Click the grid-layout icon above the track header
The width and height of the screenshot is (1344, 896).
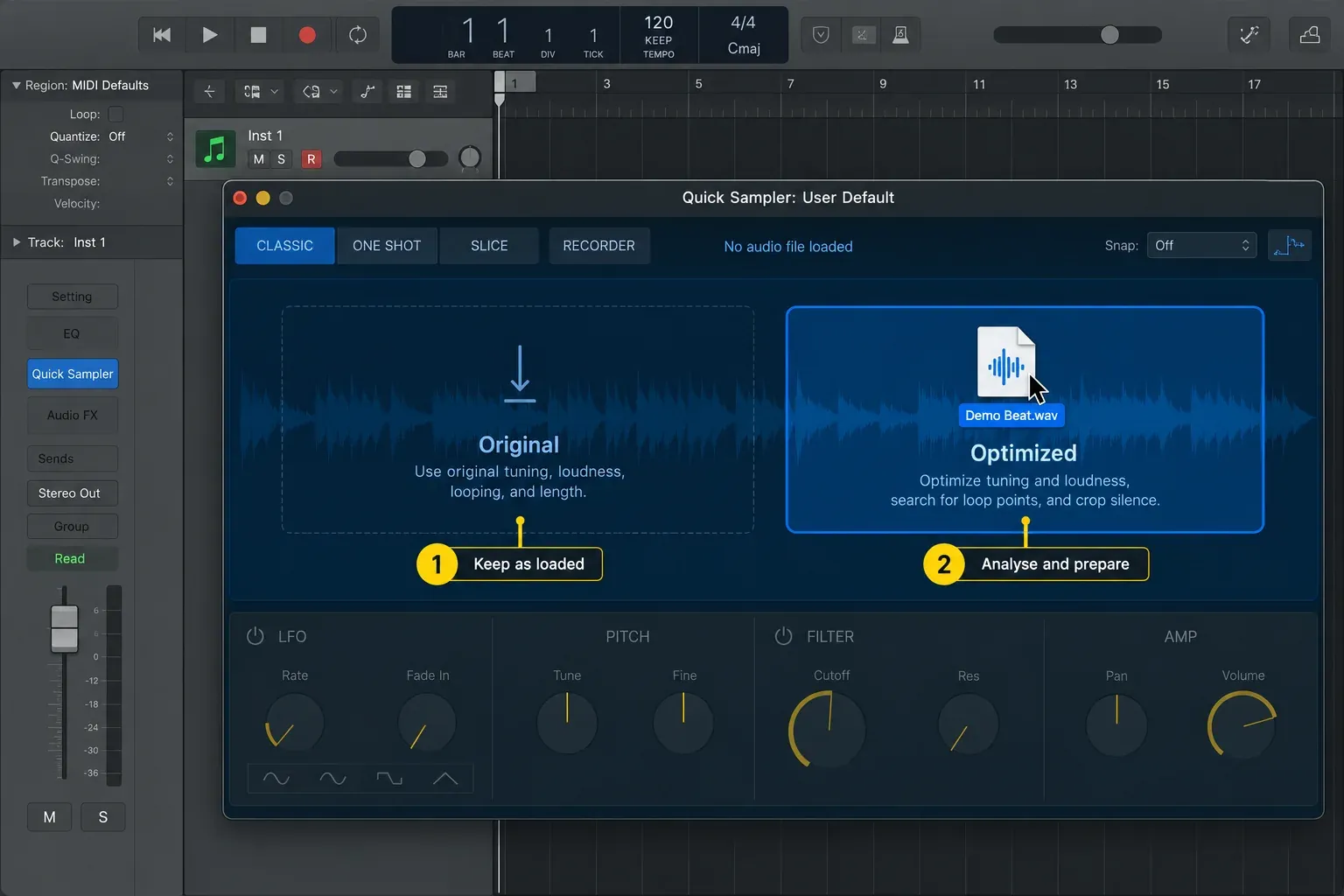coord(403,92)
